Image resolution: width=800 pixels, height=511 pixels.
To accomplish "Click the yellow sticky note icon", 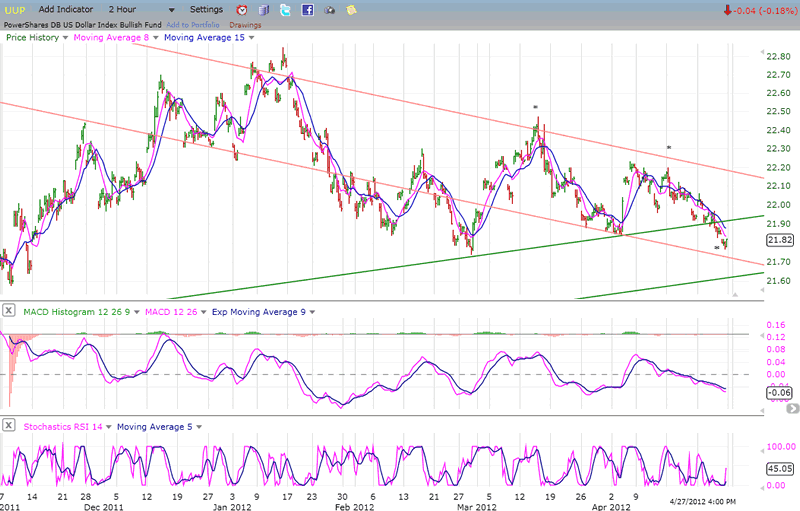I will click(352, 9).
